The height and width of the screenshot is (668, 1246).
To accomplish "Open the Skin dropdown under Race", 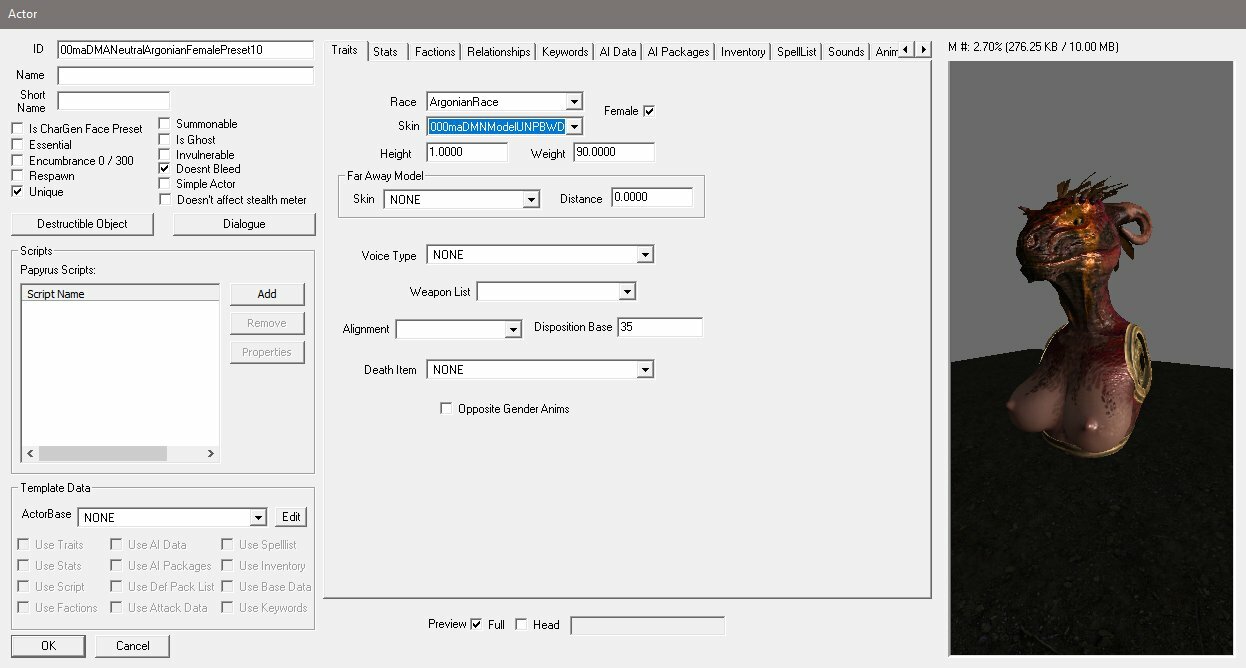I will pos(573,127).
